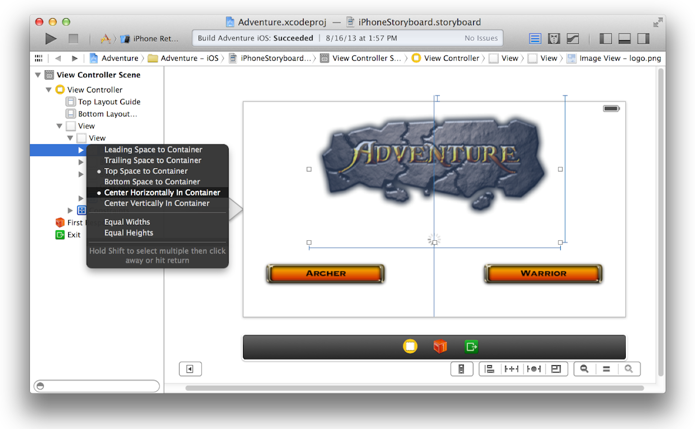Click the Adventure logo image view
The image size is (695, 429).
coord(434,164)
